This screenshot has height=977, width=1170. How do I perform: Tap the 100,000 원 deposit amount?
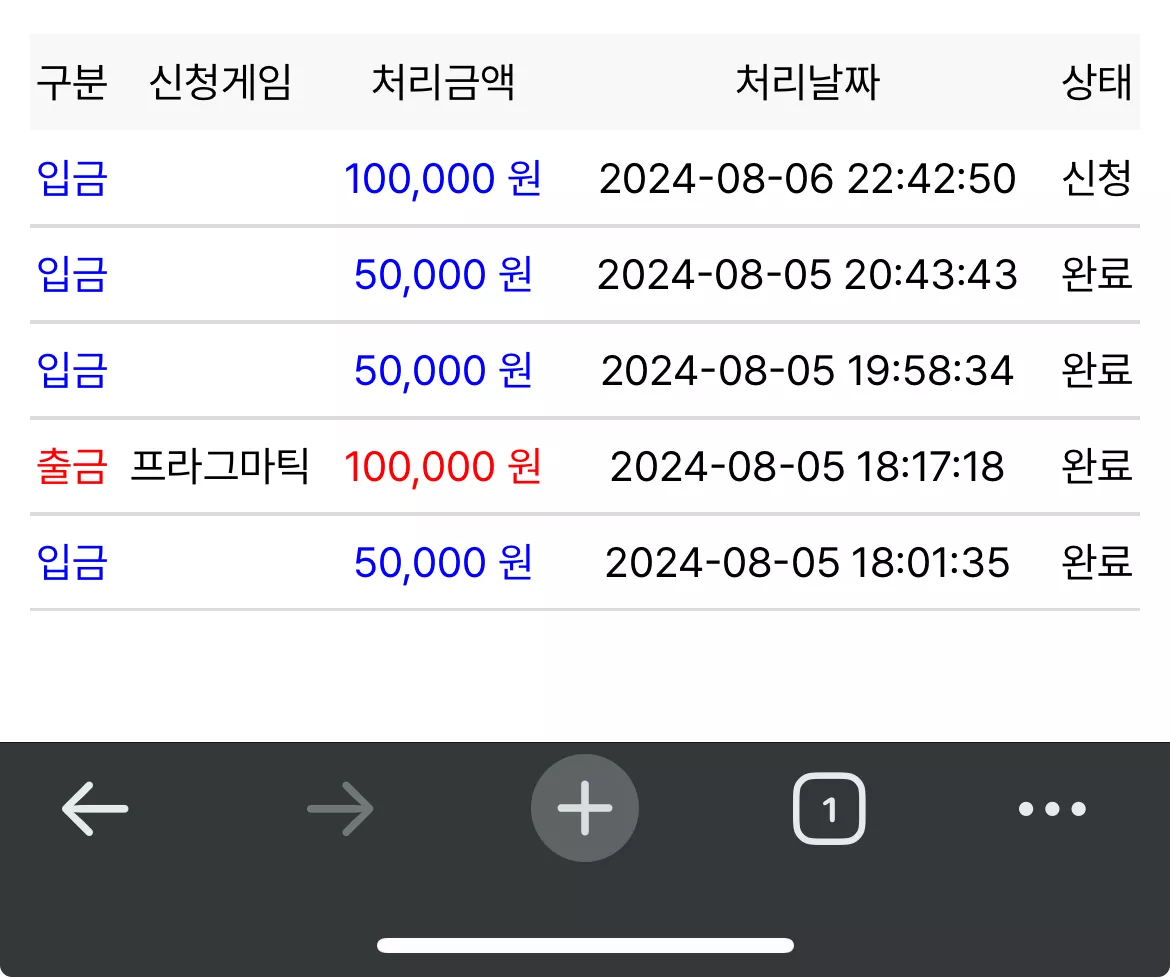click(443, 178)
